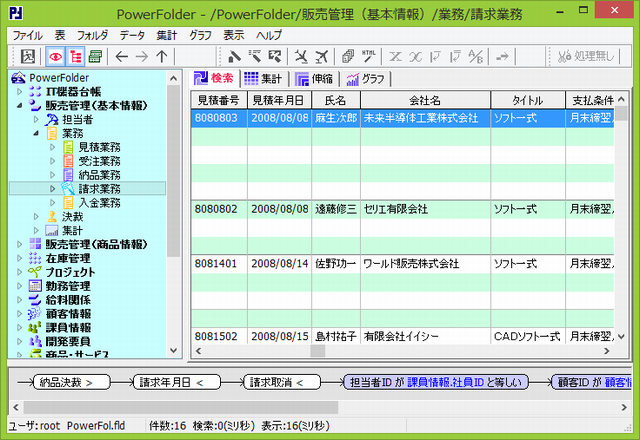The height and width of the screenshot is (440, 640).
Task: Expand the 見積業務 tree node
Action: point(52,147)
